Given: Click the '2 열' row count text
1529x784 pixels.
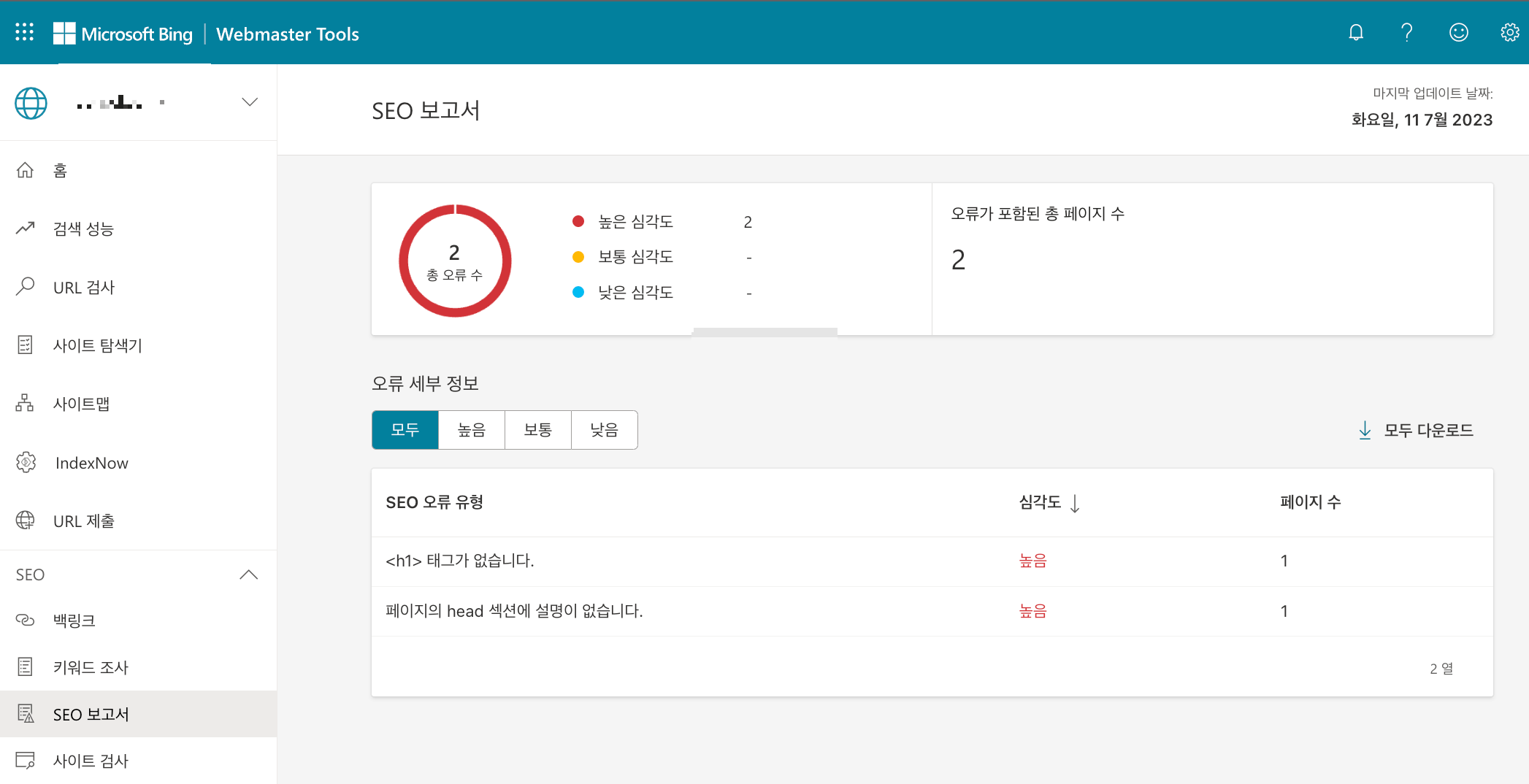Looking at the screenshot, I should (x=1441, y=669).
